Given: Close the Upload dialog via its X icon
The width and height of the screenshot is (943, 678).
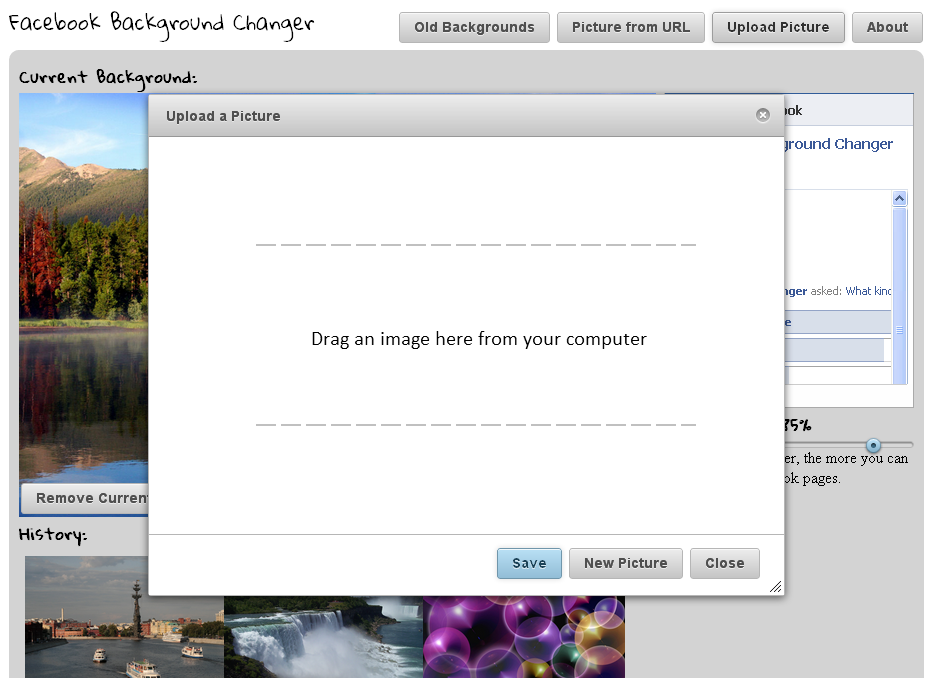Looking at the screenshot, I should pyautogui.click(x=763, y=114).
